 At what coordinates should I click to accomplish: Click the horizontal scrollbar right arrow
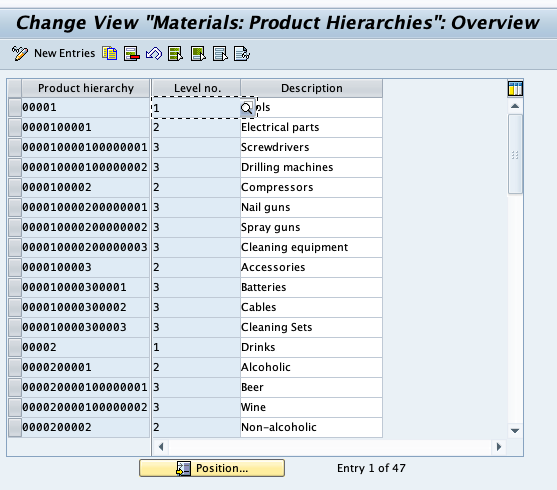499,447
